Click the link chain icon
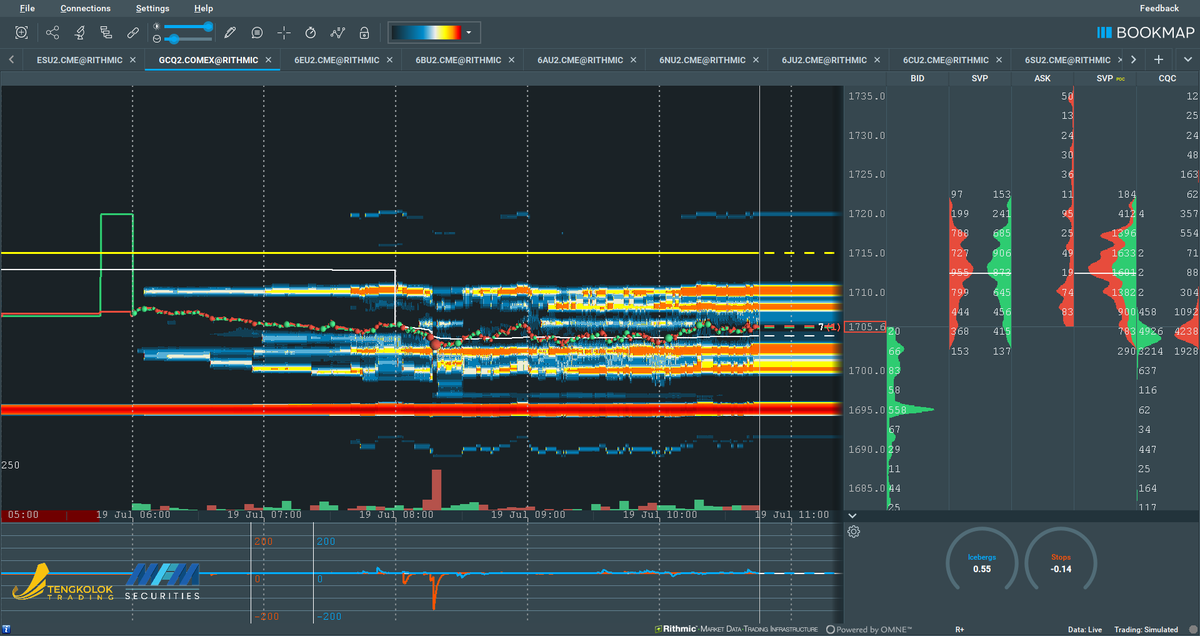Image resolution: width=1200 pixels, height=636 pixels. pos(133,33)
